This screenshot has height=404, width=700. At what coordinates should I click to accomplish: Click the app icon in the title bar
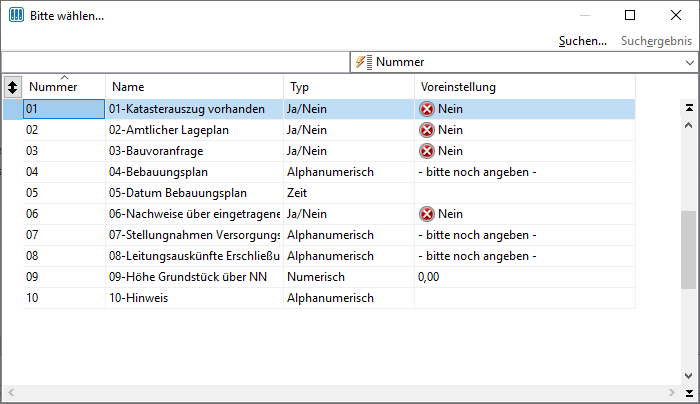click(x=16, y=15)
